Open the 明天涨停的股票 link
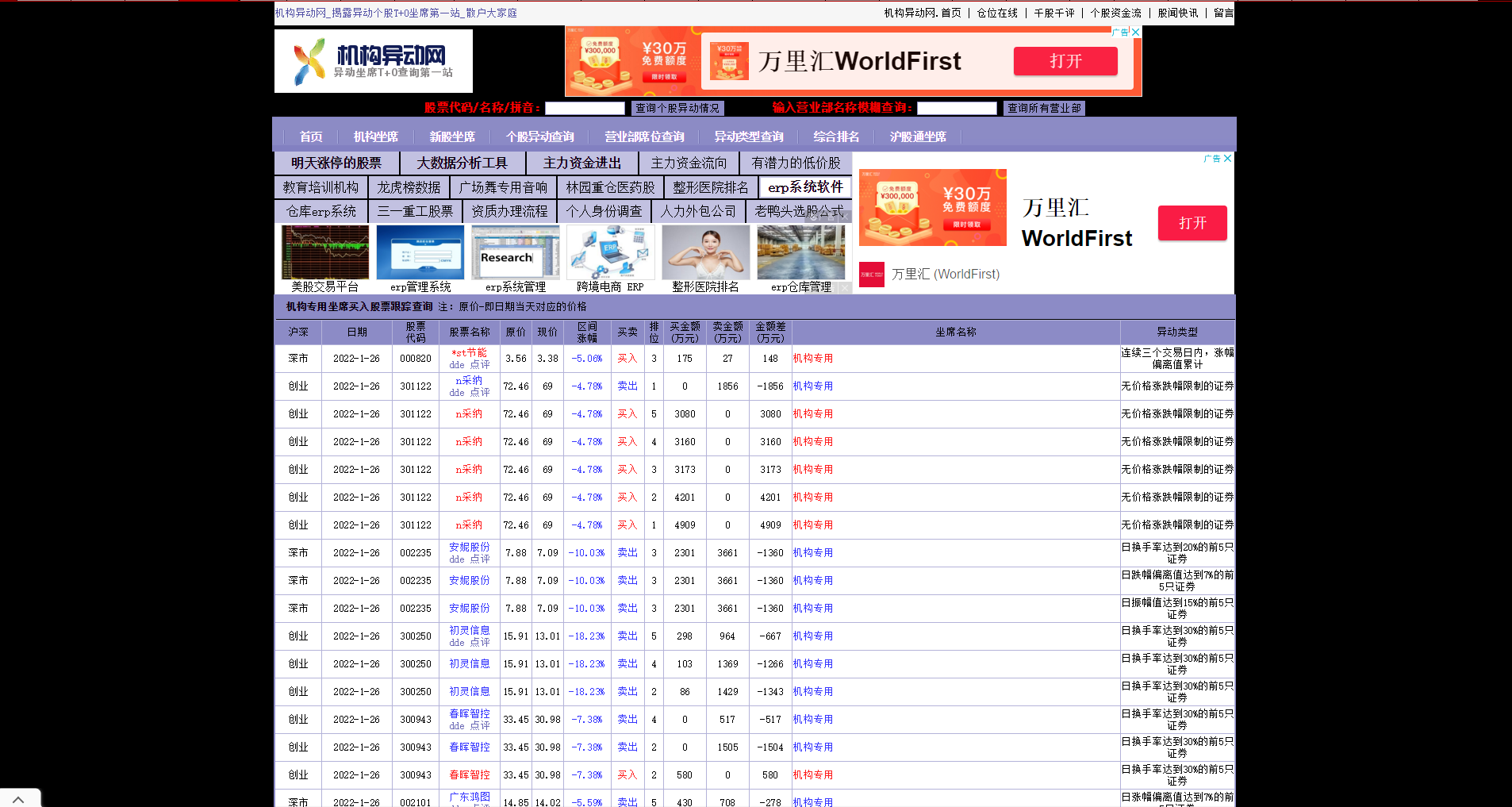The height and width of the screenshot is (807, 1512). coord(336,163)
